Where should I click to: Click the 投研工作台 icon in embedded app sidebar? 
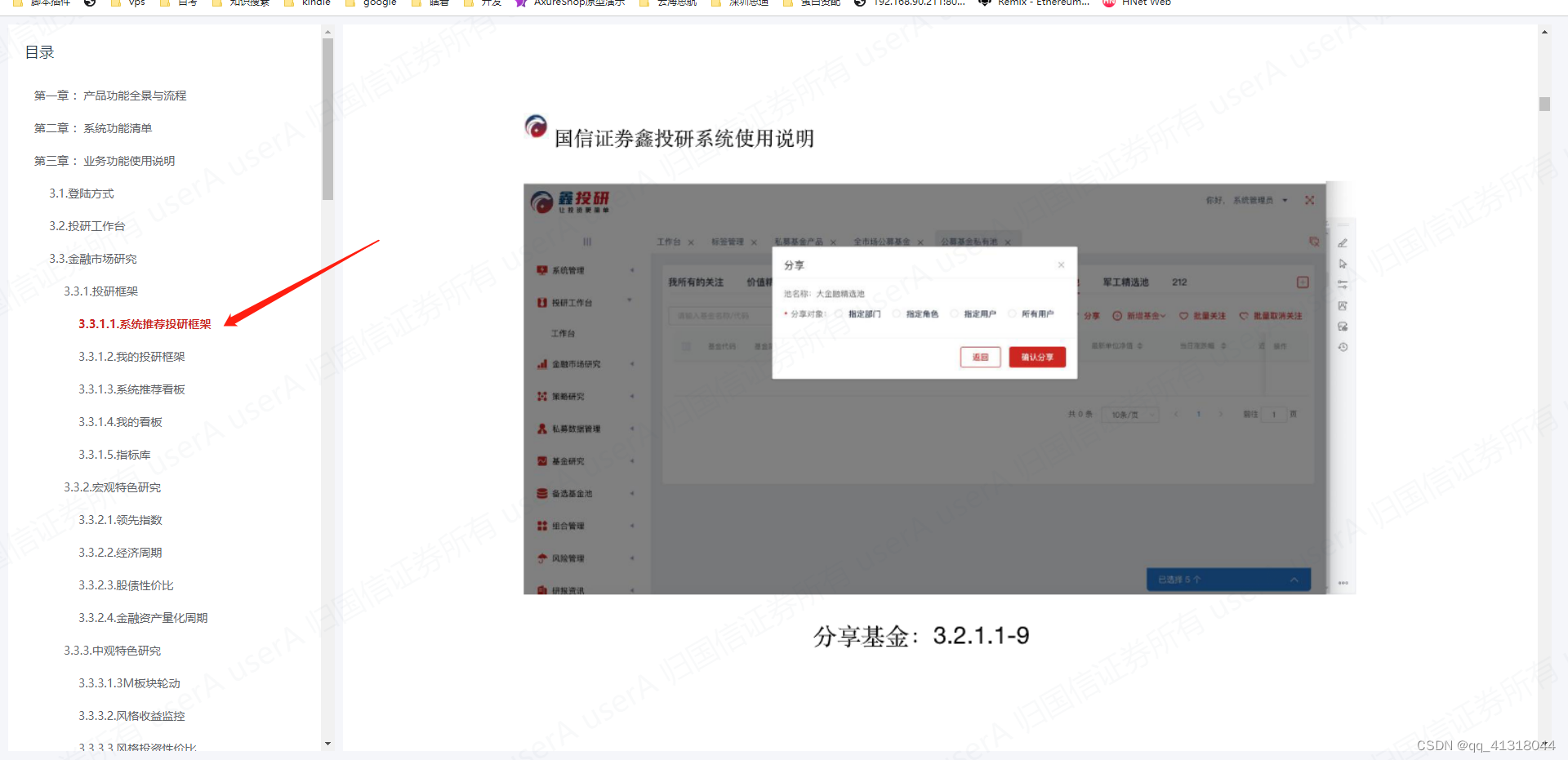point(541,303)
